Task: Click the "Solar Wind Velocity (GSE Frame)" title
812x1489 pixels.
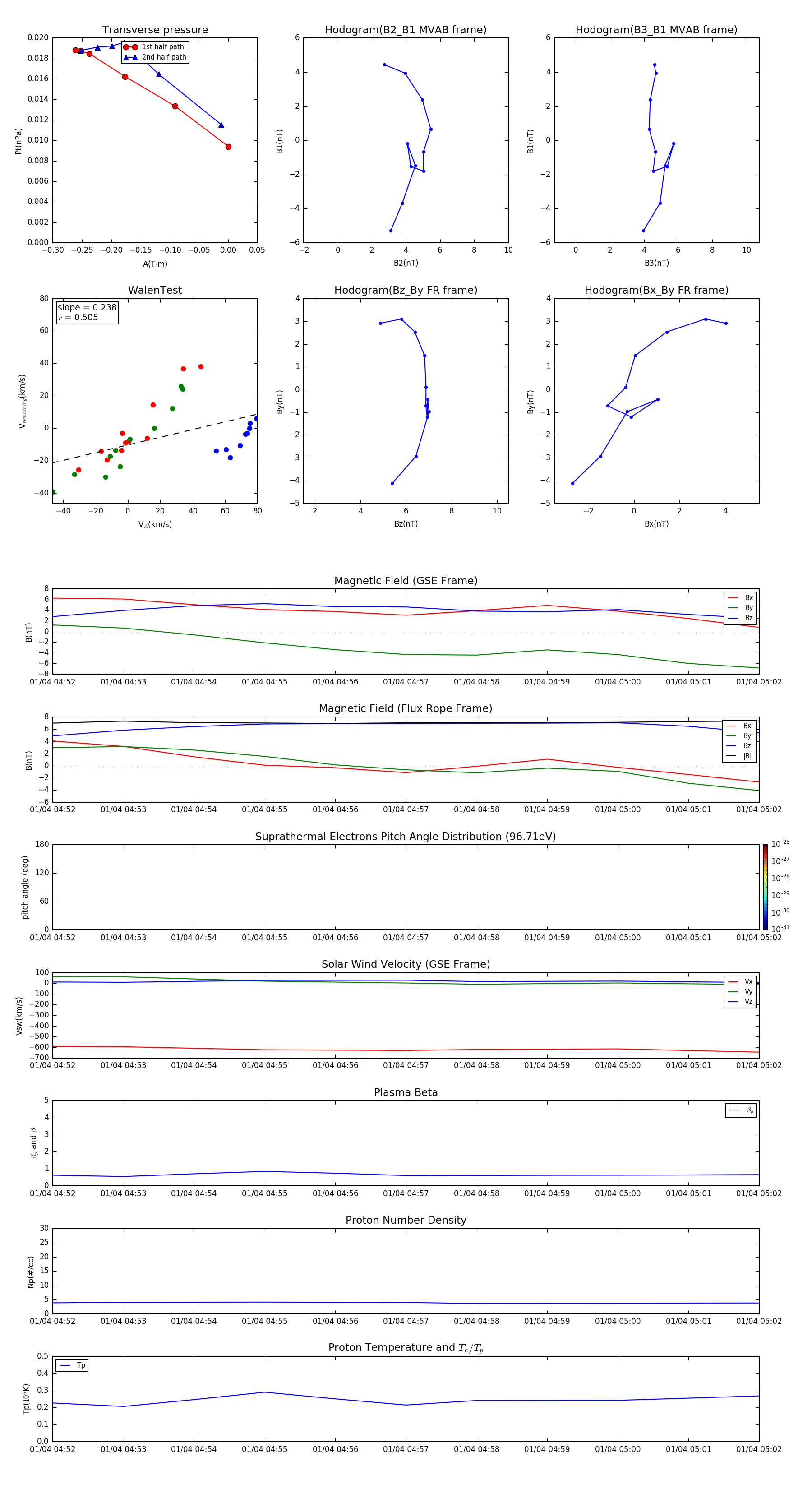Action: [x=406, y=965]
